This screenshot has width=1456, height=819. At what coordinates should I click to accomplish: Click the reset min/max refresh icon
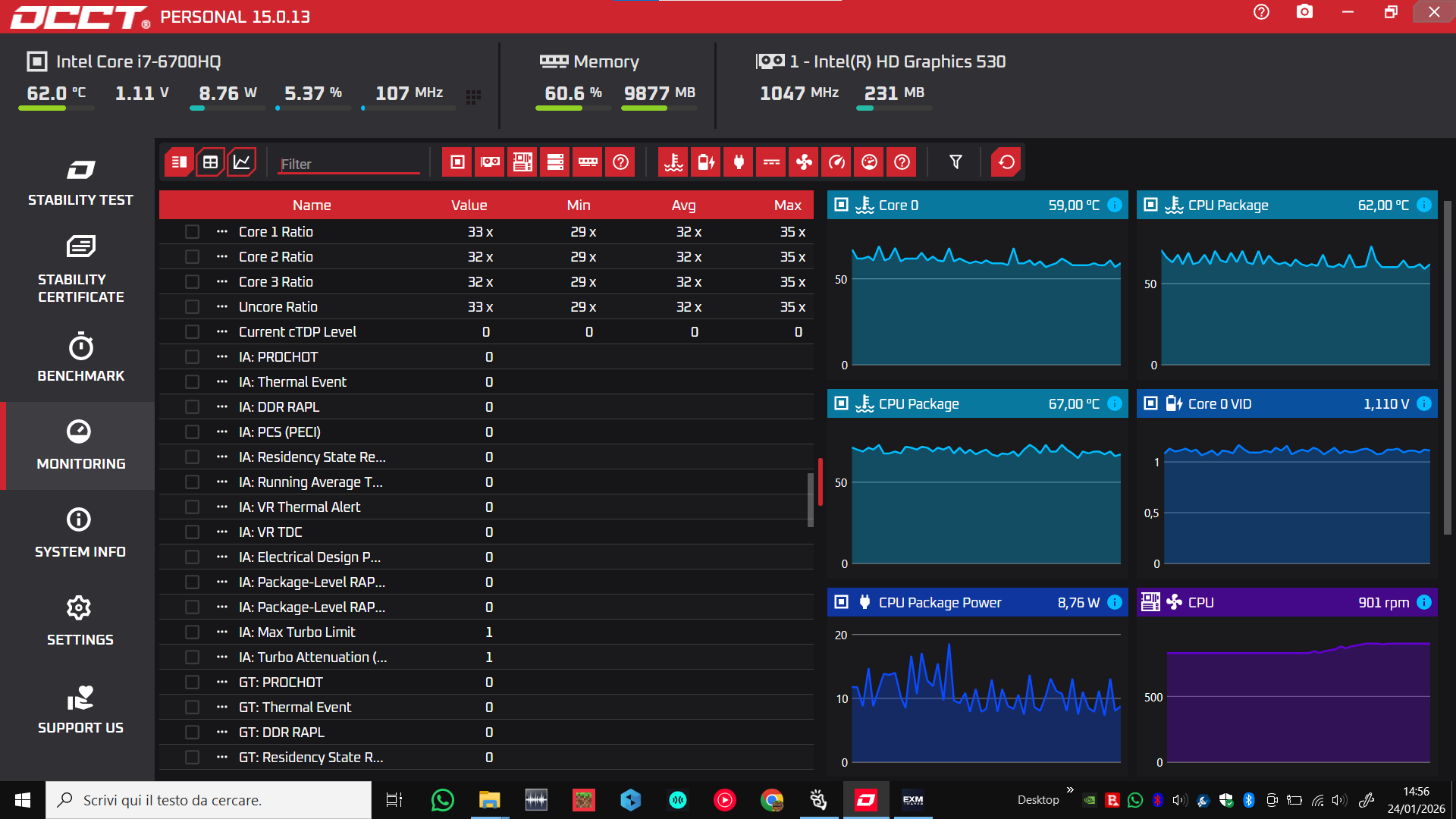click(1006, 162)
